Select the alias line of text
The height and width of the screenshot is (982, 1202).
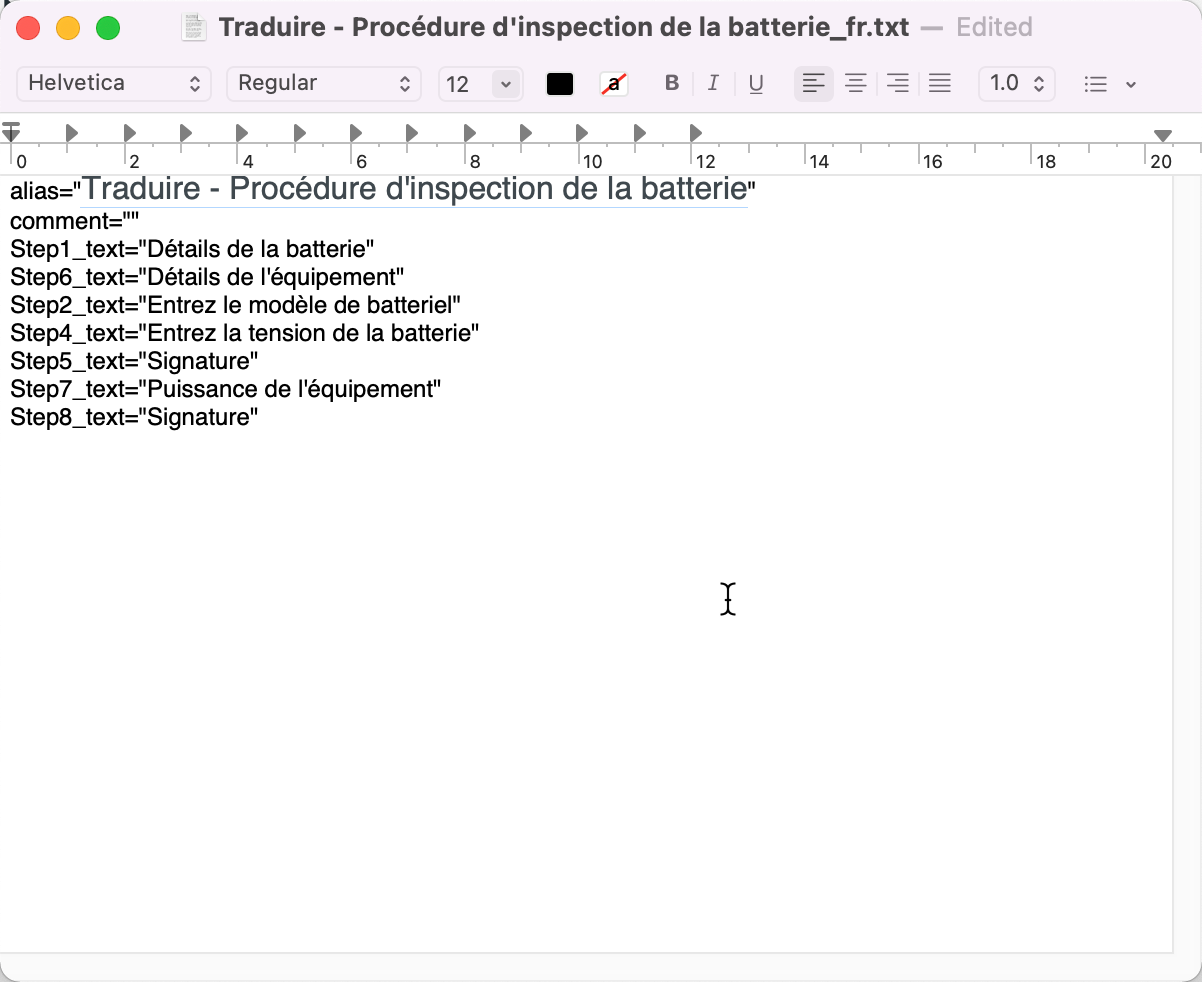[x=380, y=189]
